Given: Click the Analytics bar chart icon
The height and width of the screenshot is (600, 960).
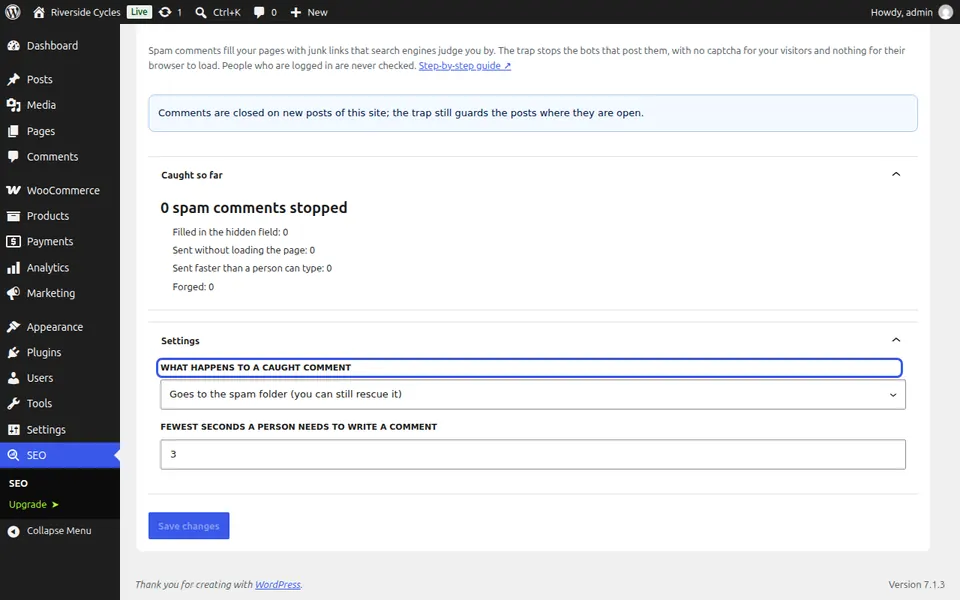Looking at the screenshot, I should [x=13, y=268].
